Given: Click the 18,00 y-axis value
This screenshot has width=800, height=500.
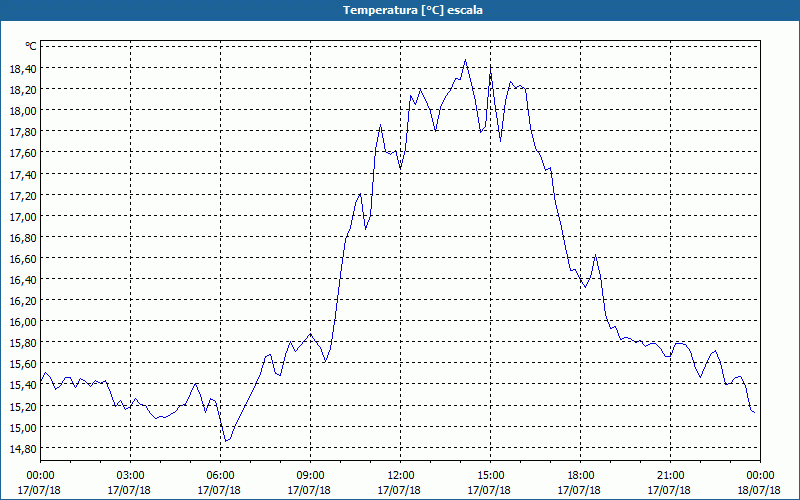Looking at the screenshot, I should [x=23, y=110].
